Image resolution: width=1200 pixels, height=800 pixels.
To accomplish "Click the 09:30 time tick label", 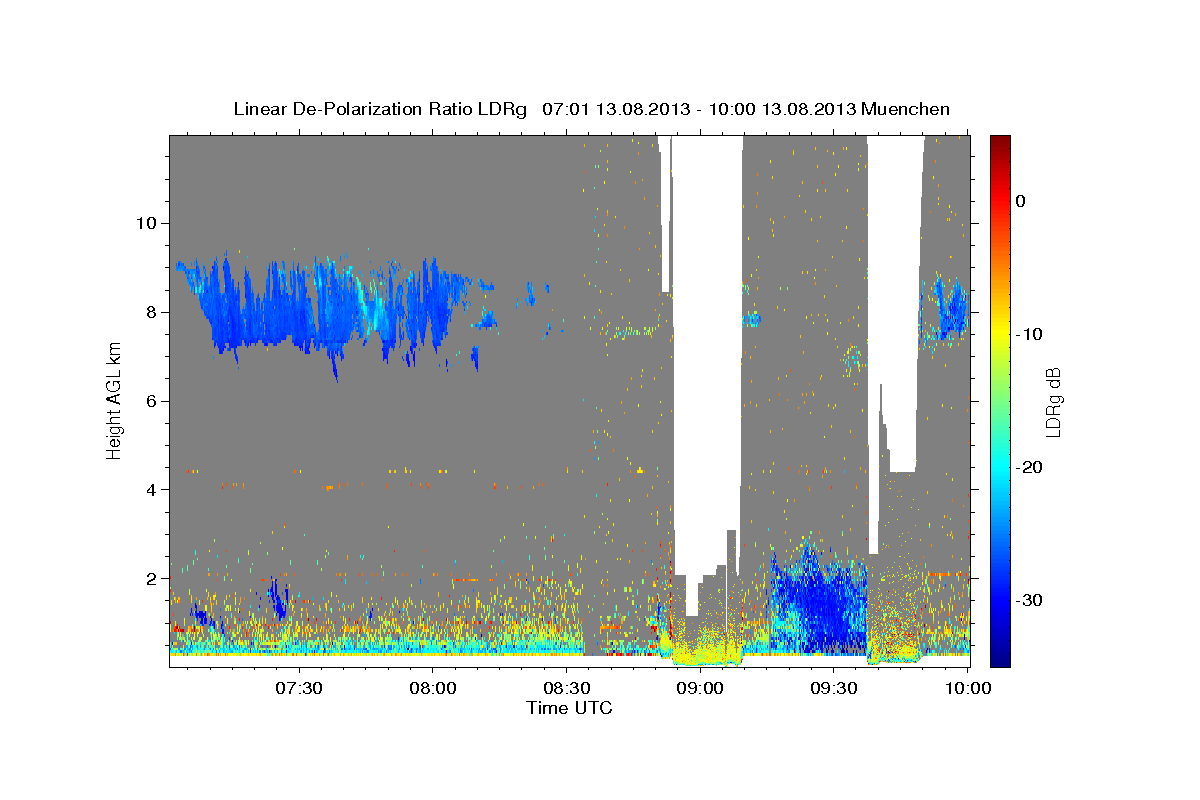I will pos(834,689).
